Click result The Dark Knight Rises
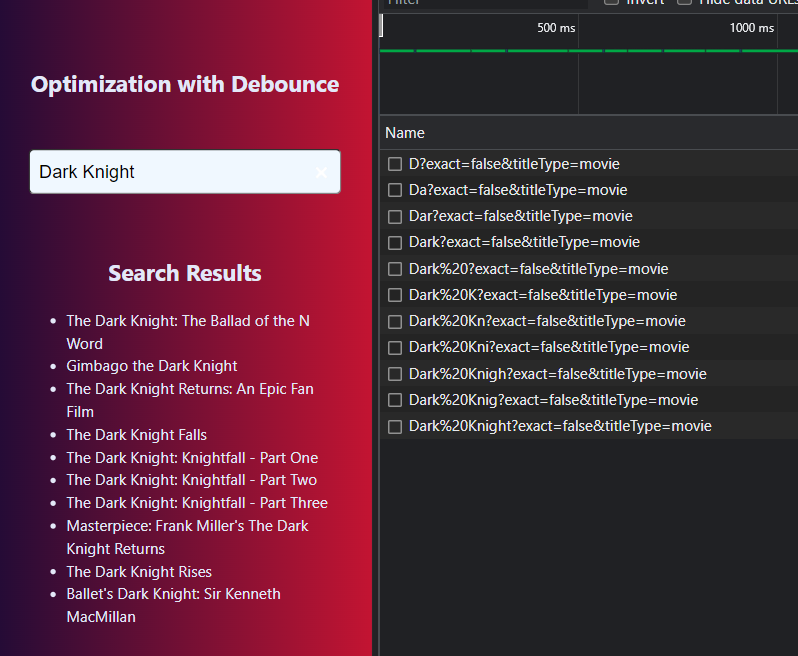 pyautogui.click(x=139, y=572)
